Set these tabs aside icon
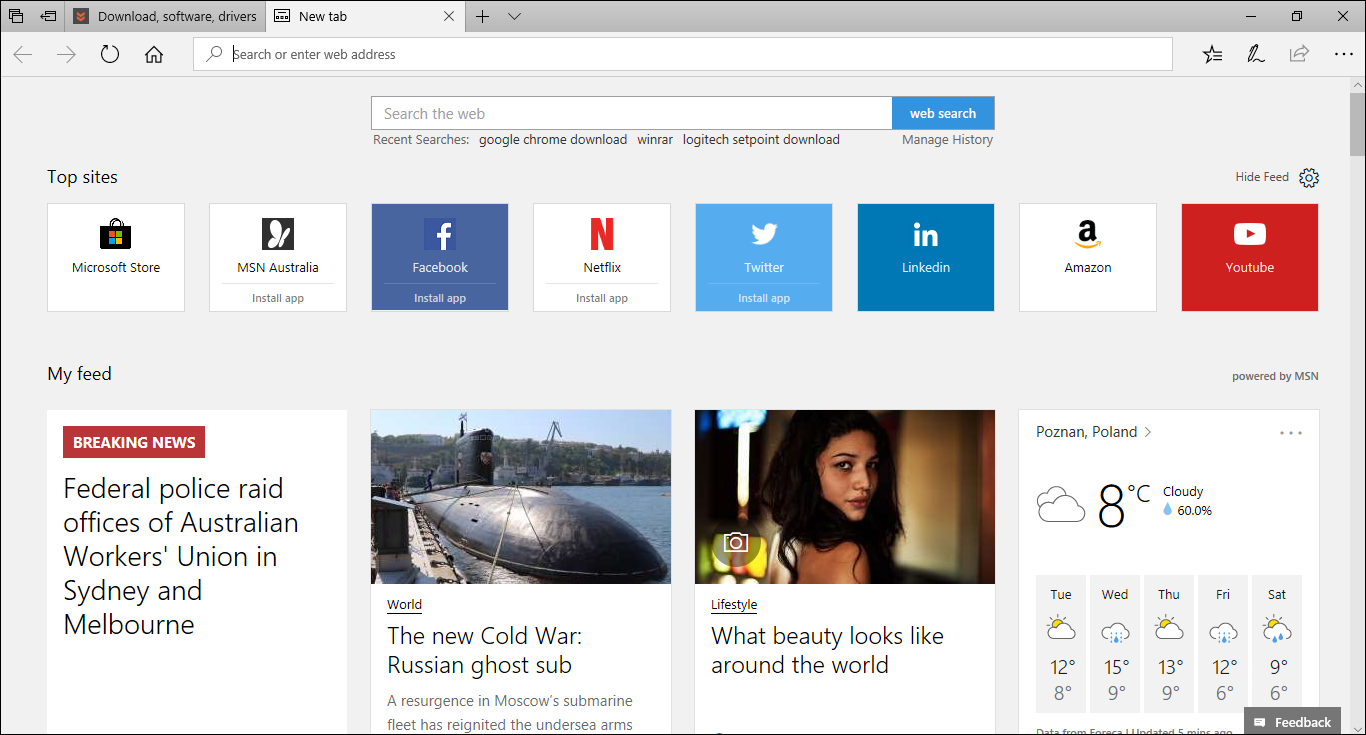Screen dimensions: 1366x735 (48, 16)
